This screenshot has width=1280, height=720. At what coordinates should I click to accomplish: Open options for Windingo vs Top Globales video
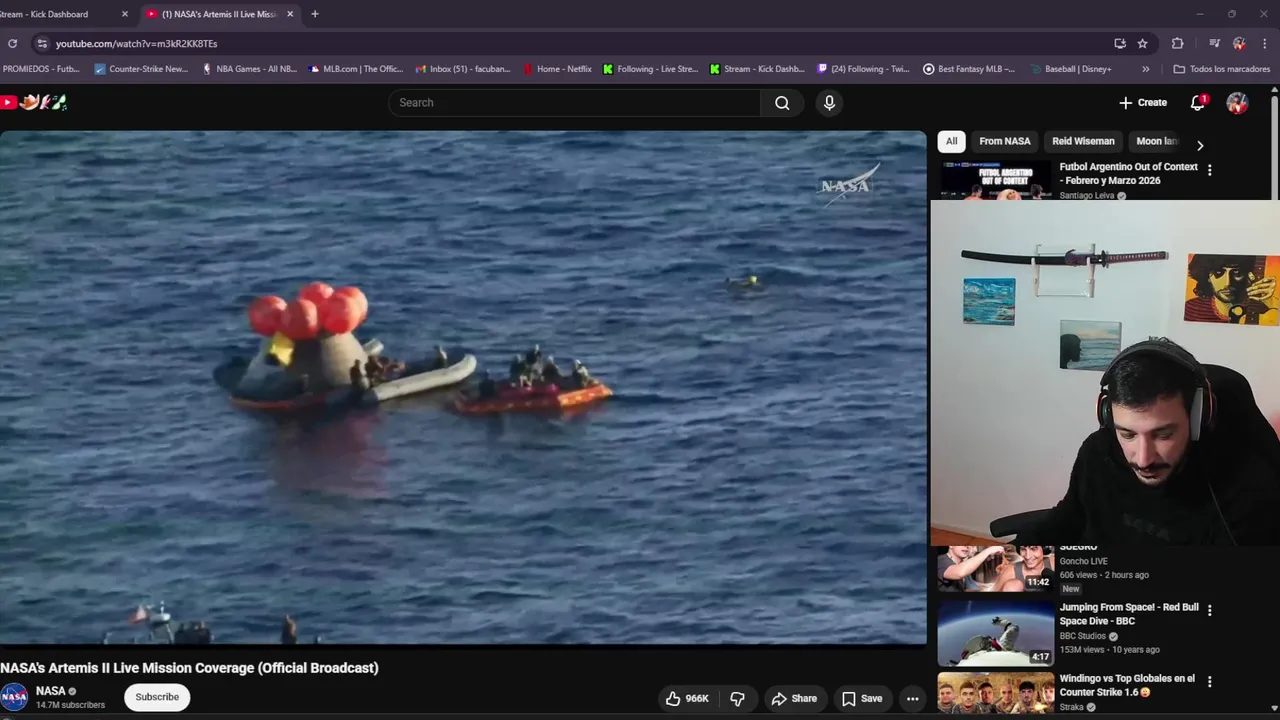(1209, 681)
